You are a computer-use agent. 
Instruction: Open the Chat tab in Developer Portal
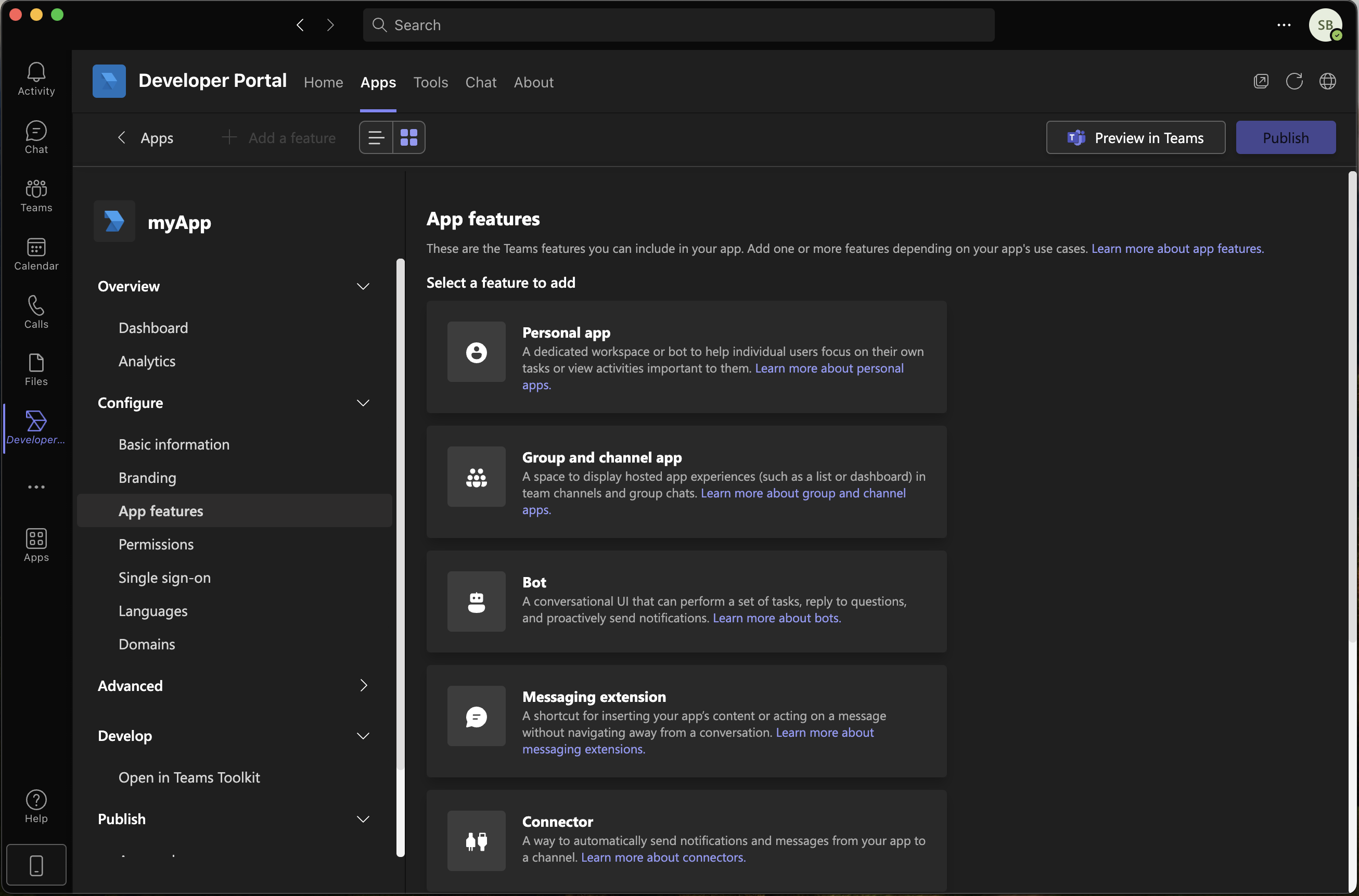point(481,82)
